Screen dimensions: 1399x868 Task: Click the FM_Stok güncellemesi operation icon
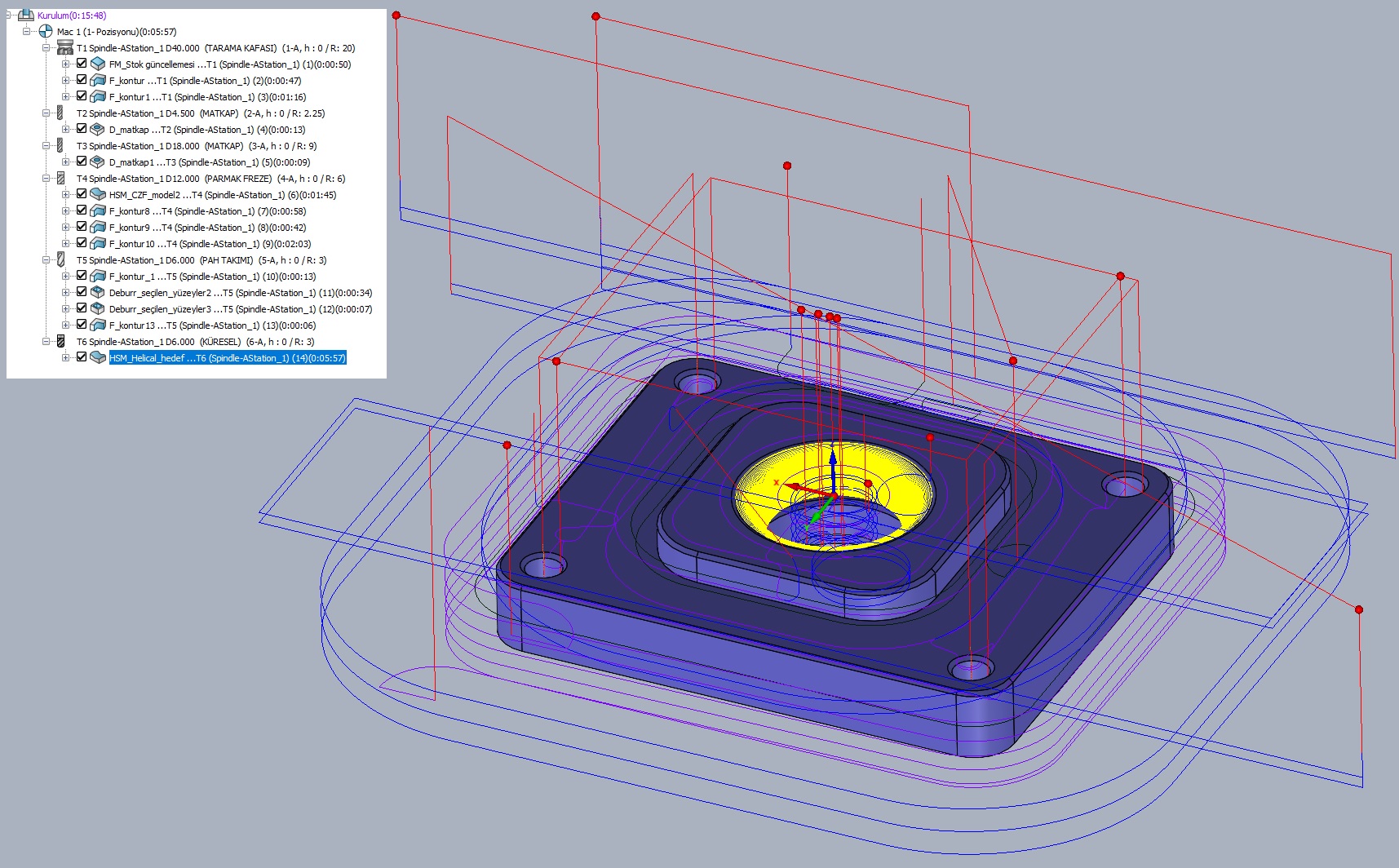[x=98, y=64]
